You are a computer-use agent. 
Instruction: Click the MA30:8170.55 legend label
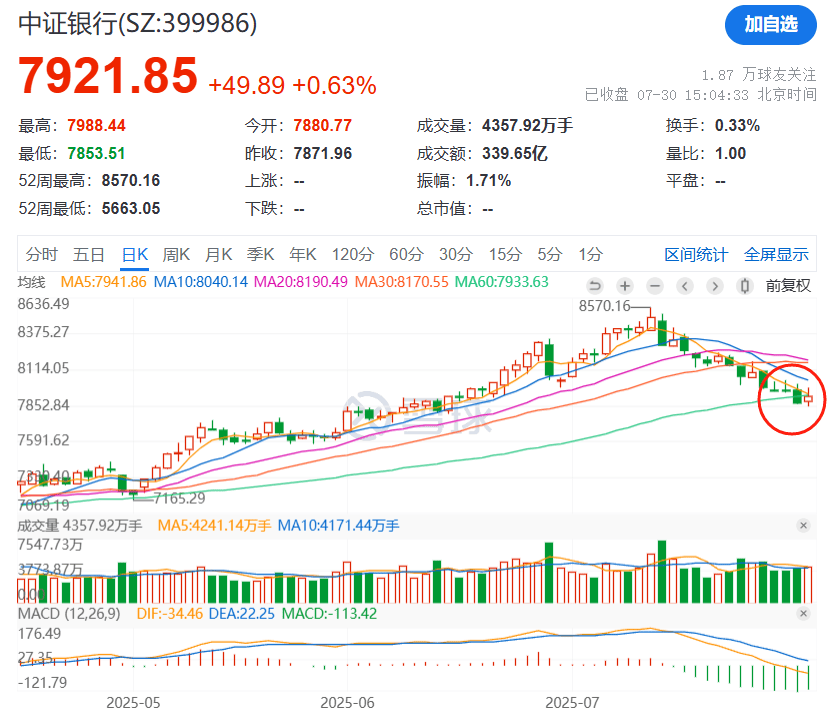[x=401, y=282]
